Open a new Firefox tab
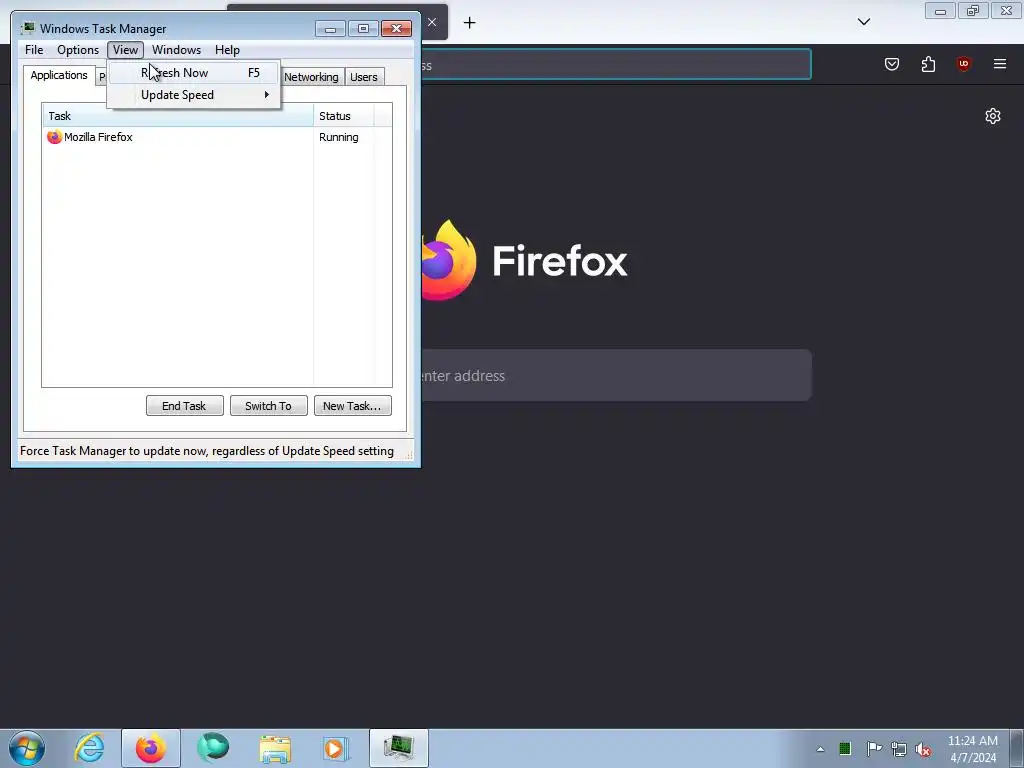This screenshot has height=768, width=1024. 470,23
